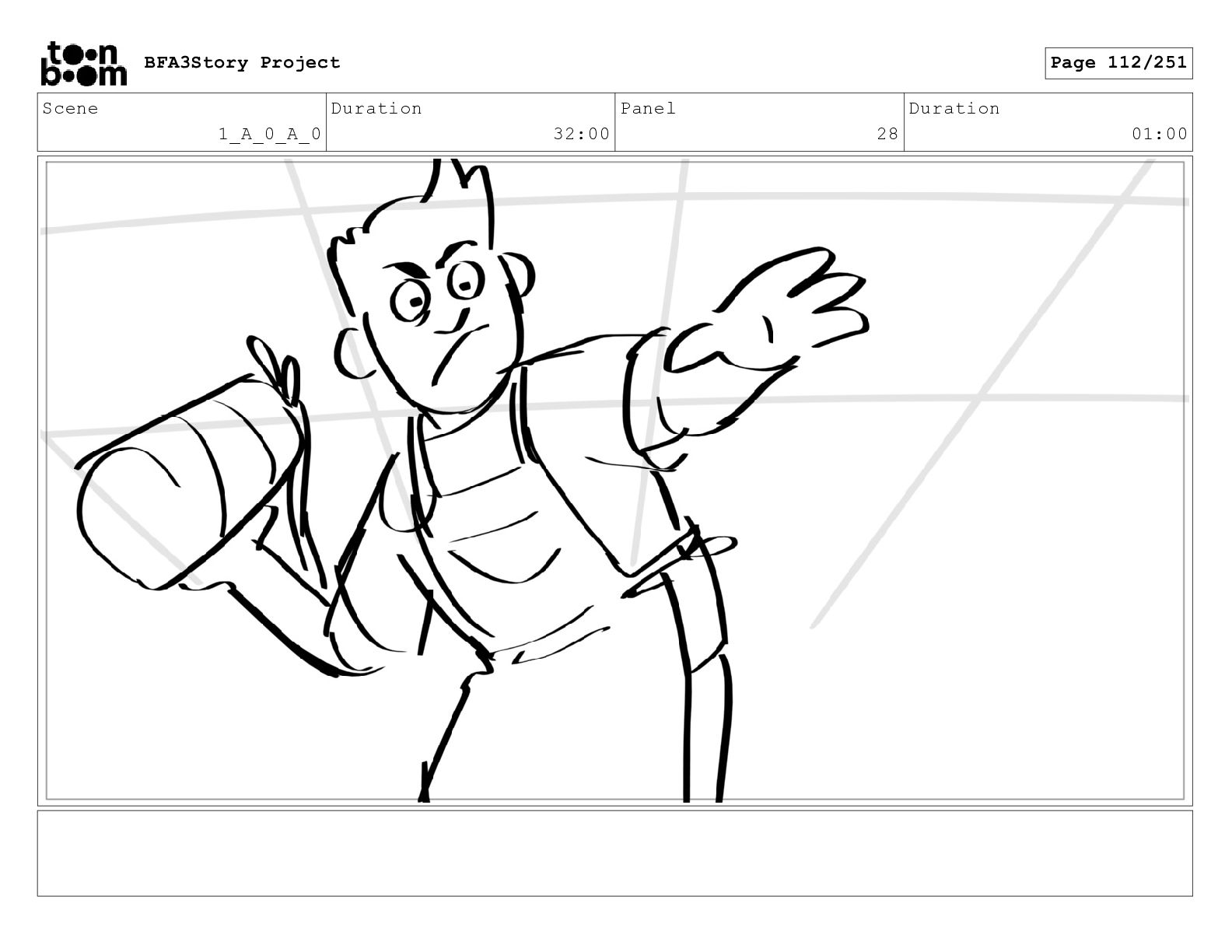Click the 'Scene' header label

[x=70, y=108]
